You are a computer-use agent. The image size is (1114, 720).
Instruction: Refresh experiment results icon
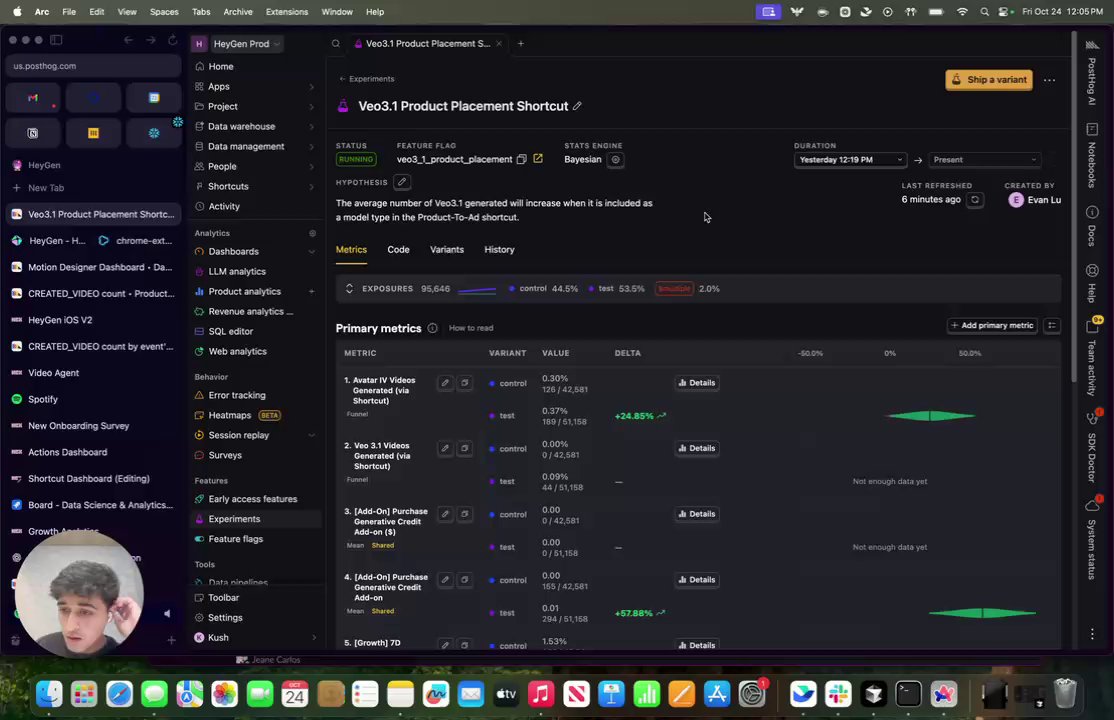(x=975, y=200)
